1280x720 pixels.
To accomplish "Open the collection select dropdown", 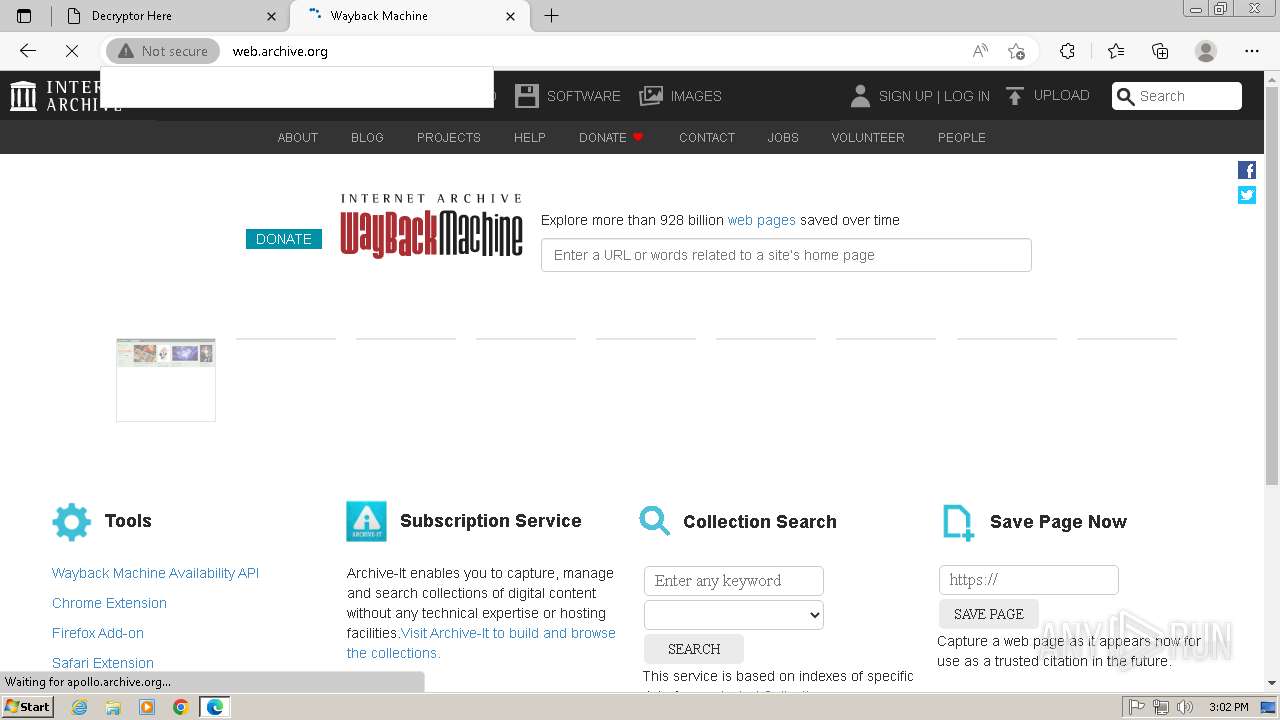I will 734,615.
